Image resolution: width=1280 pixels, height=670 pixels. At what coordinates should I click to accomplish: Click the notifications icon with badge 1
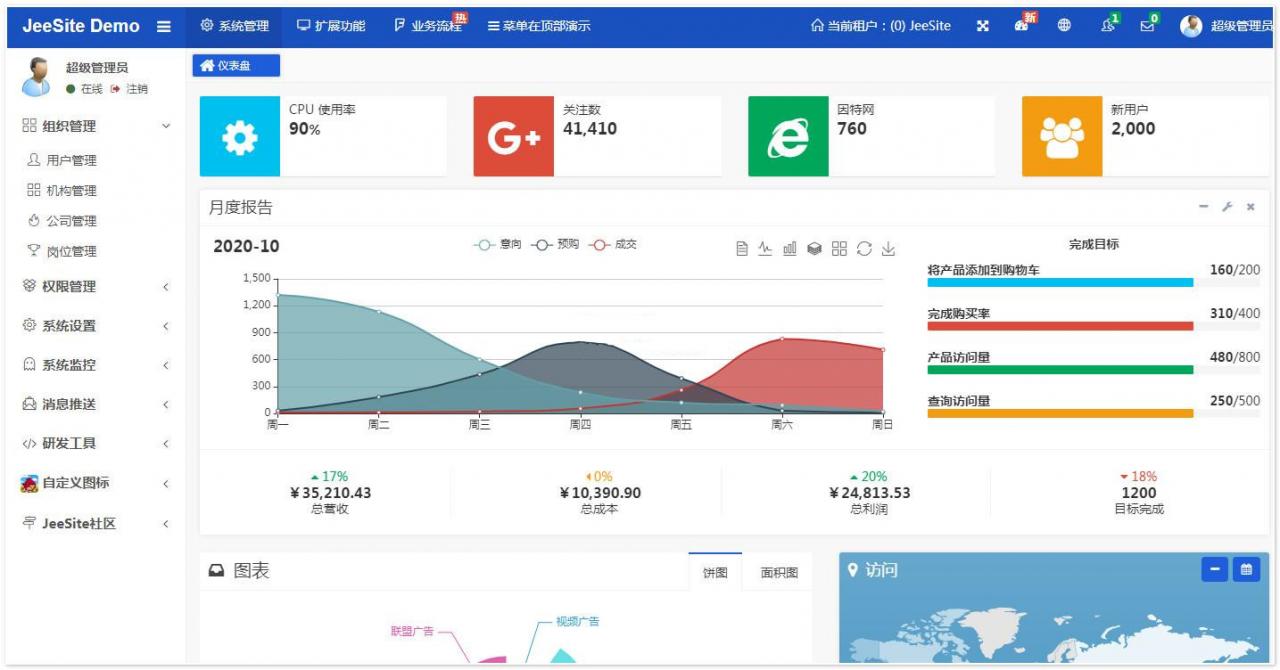[x=1106, y=25]
